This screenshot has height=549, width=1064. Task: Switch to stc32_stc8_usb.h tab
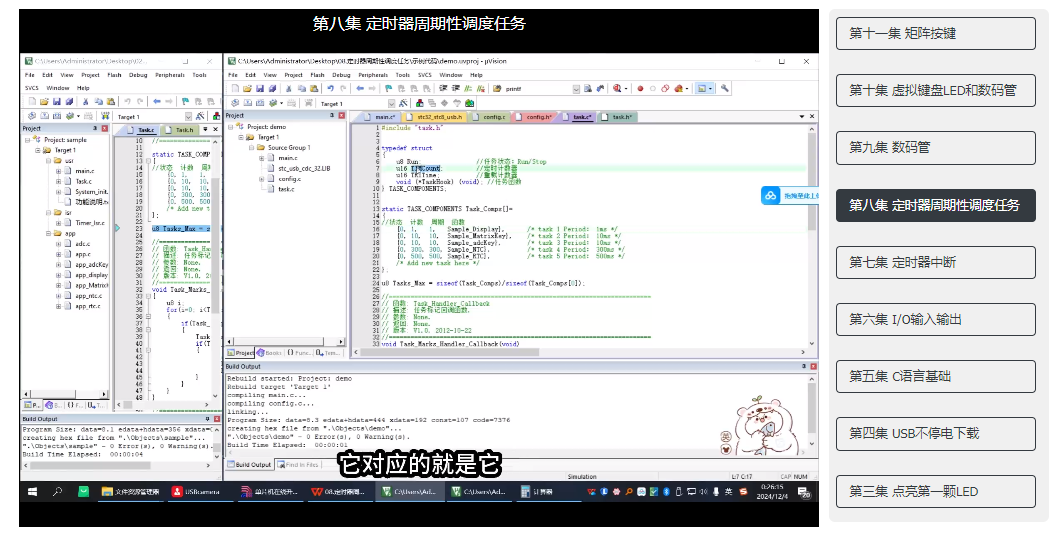pos(435,117)
